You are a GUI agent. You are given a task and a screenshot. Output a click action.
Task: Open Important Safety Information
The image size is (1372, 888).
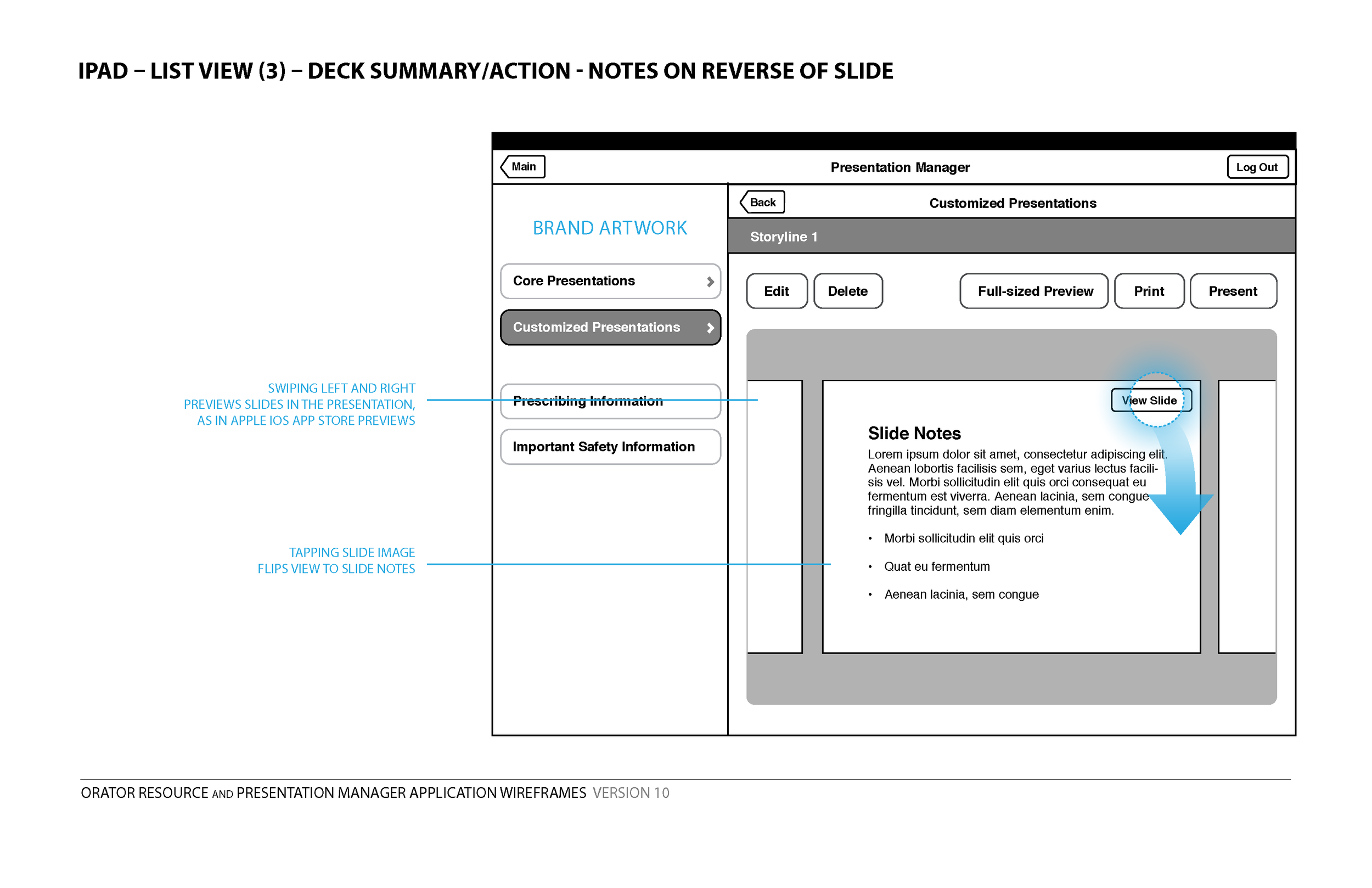tap(610, 447)
